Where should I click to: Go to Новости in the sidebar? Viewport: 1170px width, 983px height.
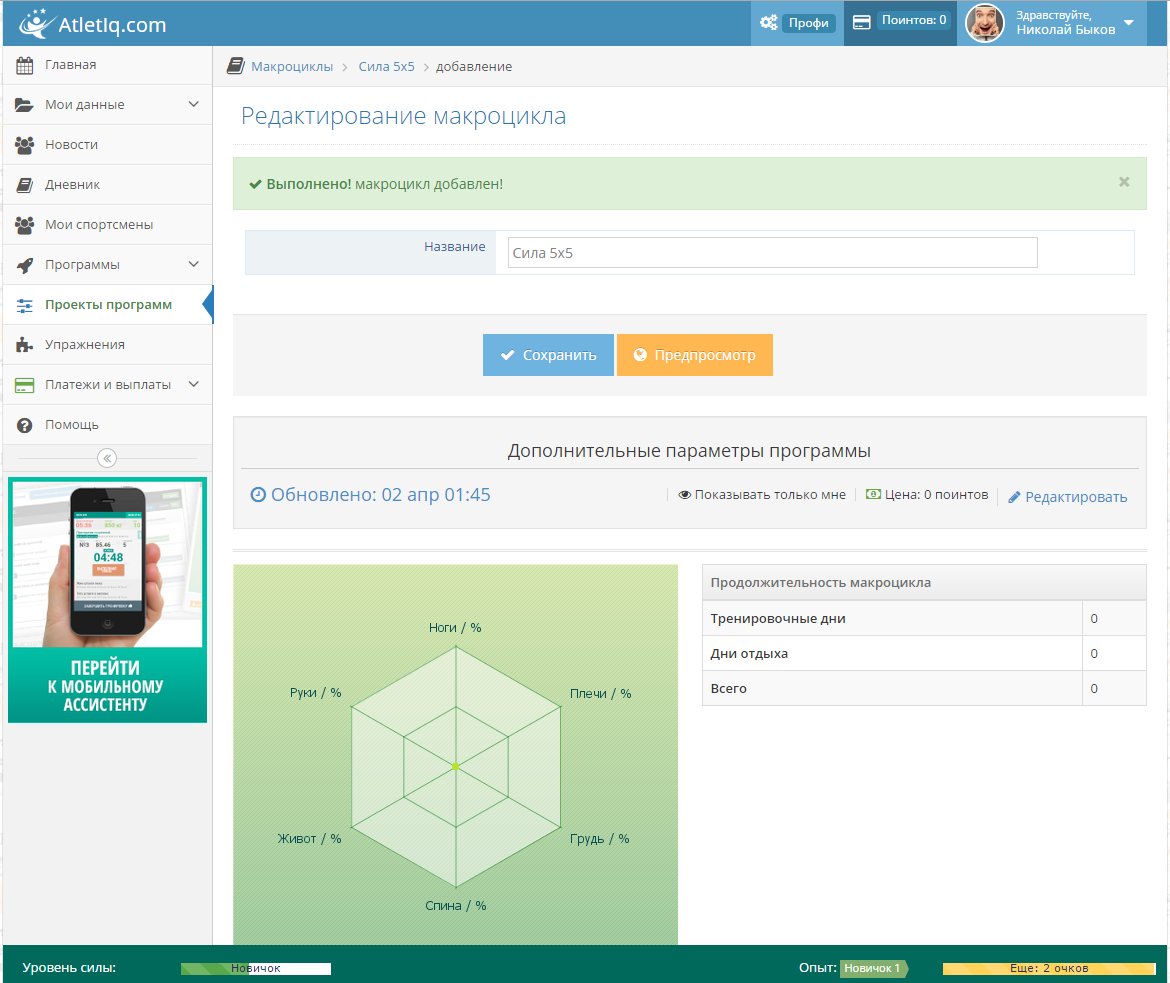pyautogui.click(x=107, y=145)
